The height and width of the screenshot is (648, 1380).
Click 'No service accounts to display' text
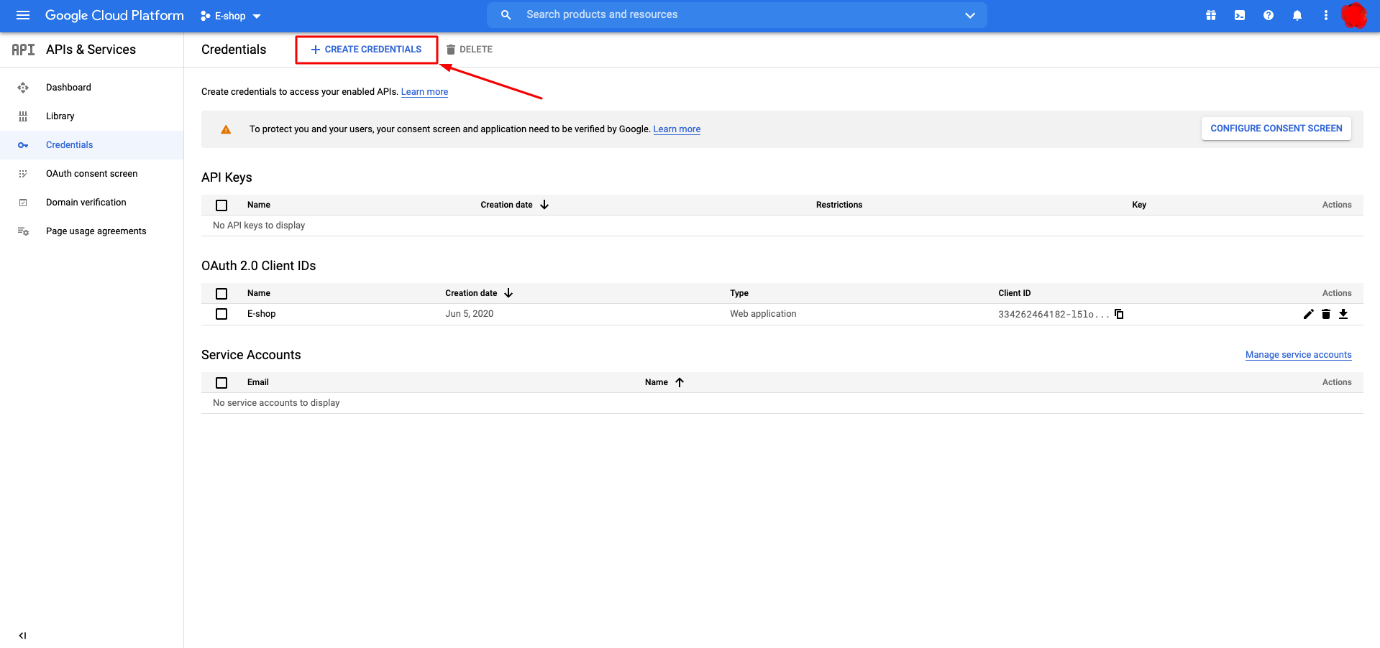point(276,403)
